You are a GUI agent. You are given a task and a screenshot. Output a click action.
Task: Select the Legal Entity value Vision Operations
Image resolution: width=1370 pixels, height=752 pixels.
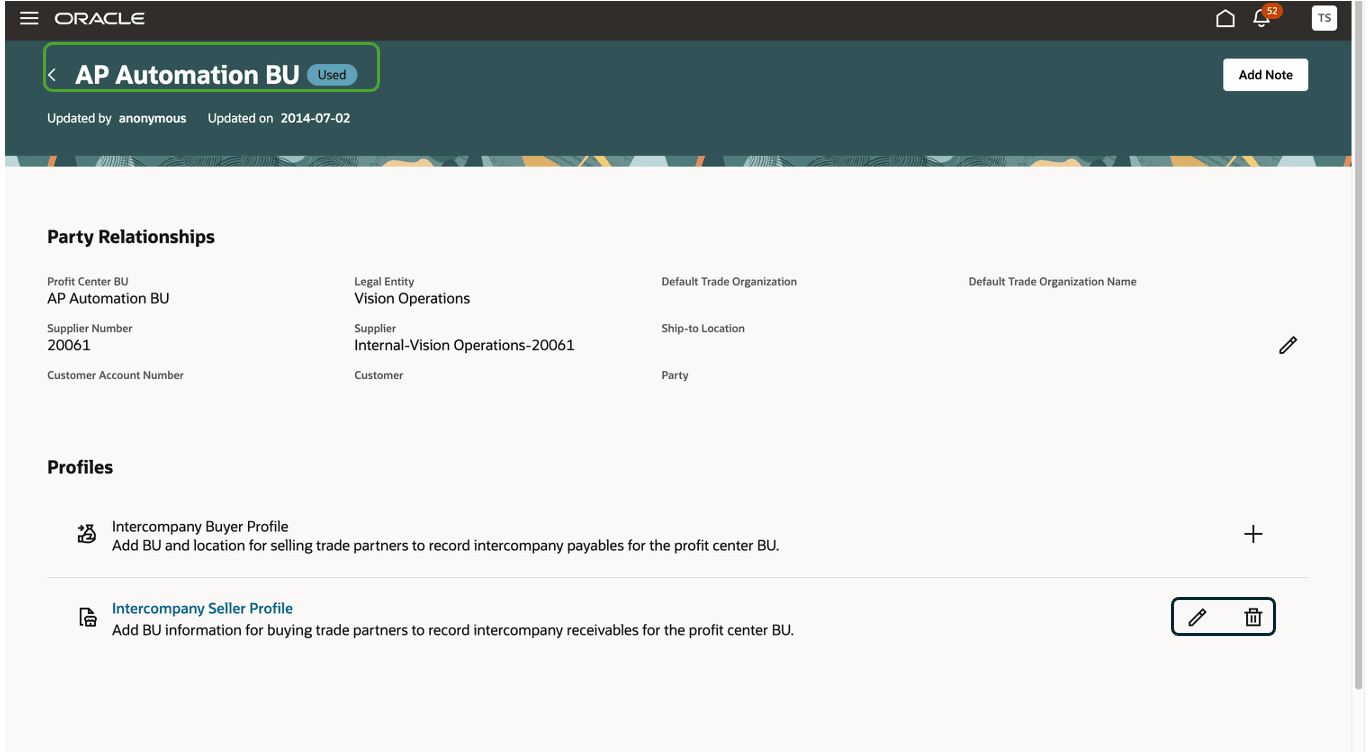[x=412, y=298]
